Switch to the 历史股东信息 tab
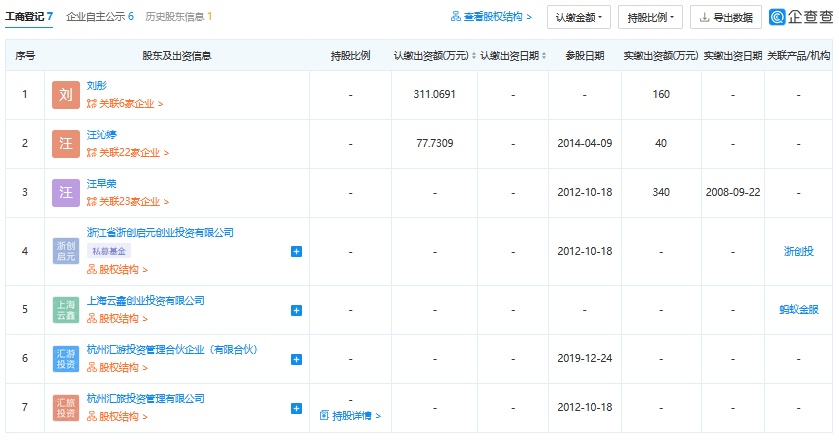This screenshot has height=440, width=839. (x=179, y=17)
